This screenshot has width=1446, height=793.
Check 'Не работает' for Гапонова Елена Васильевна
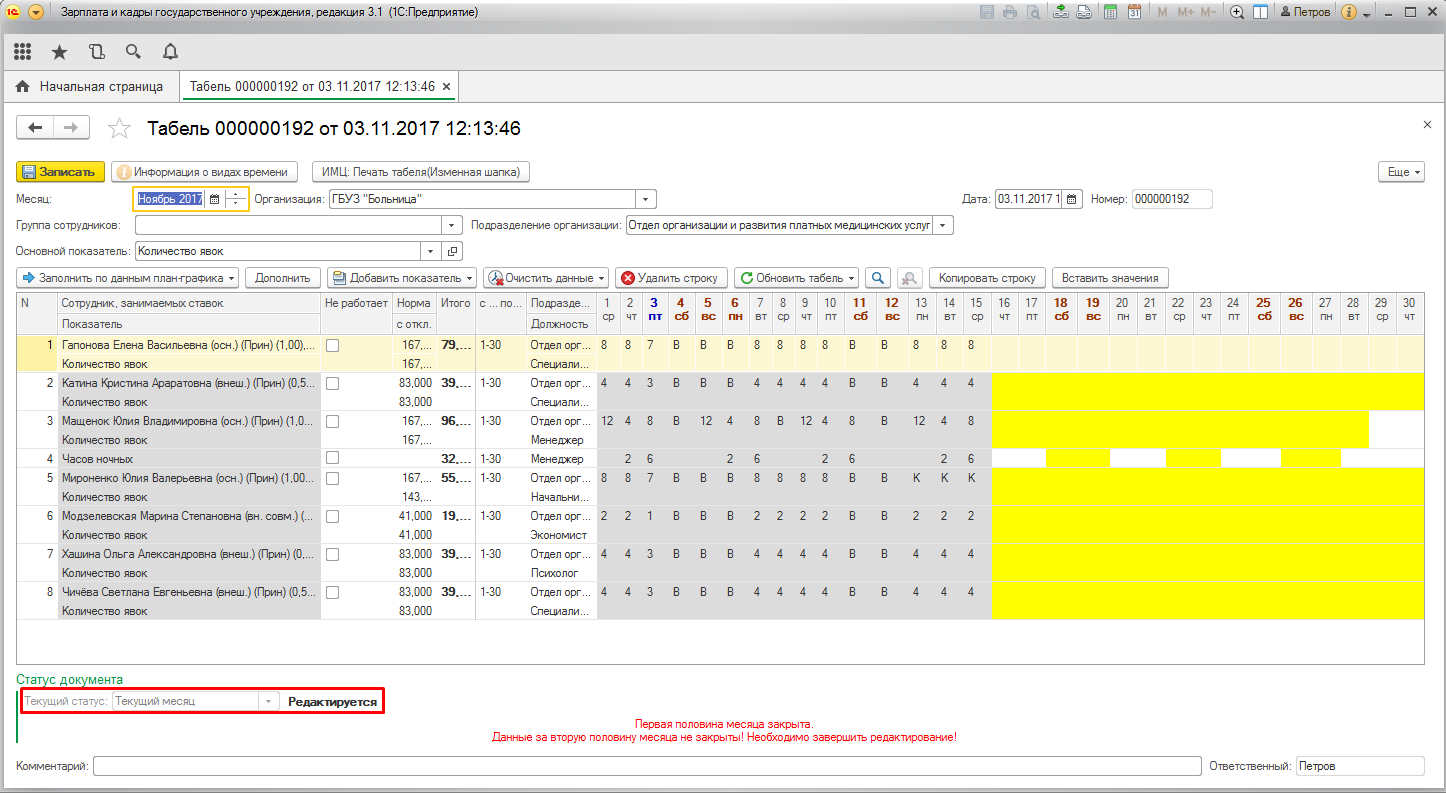click(x=332, y=345)
